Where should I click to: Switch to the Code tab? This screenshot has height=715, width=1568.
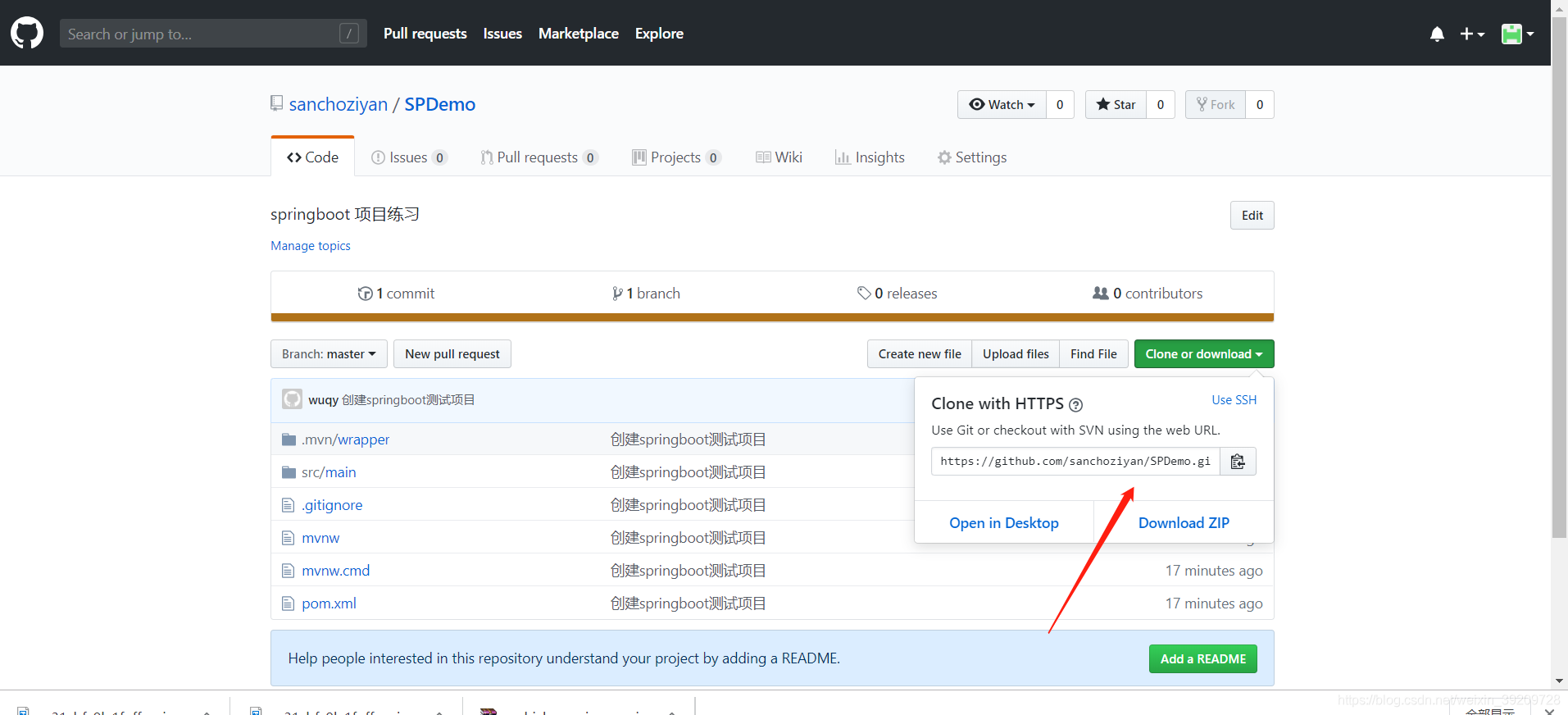click(x=312, y=157)
